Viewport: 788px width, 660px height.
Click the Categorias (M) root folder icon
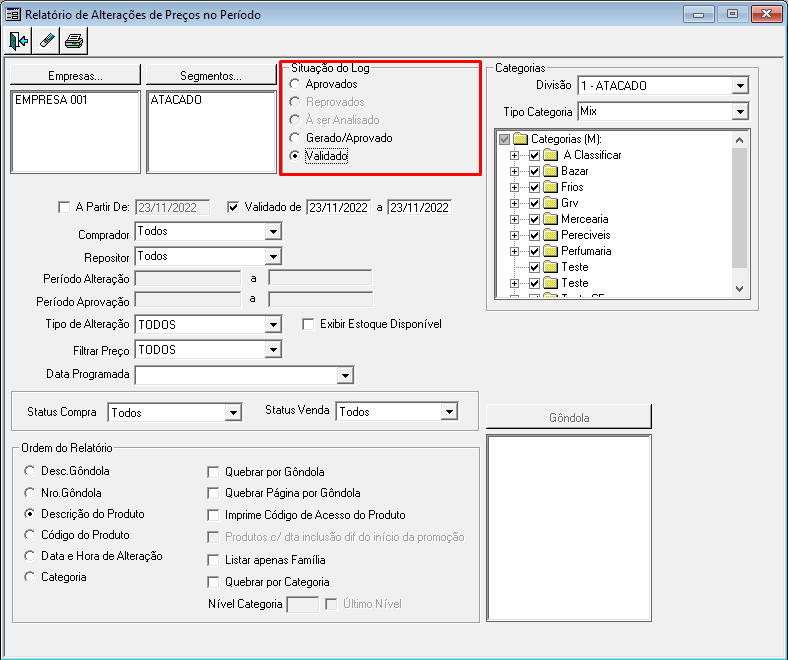[x=521, y=139]
